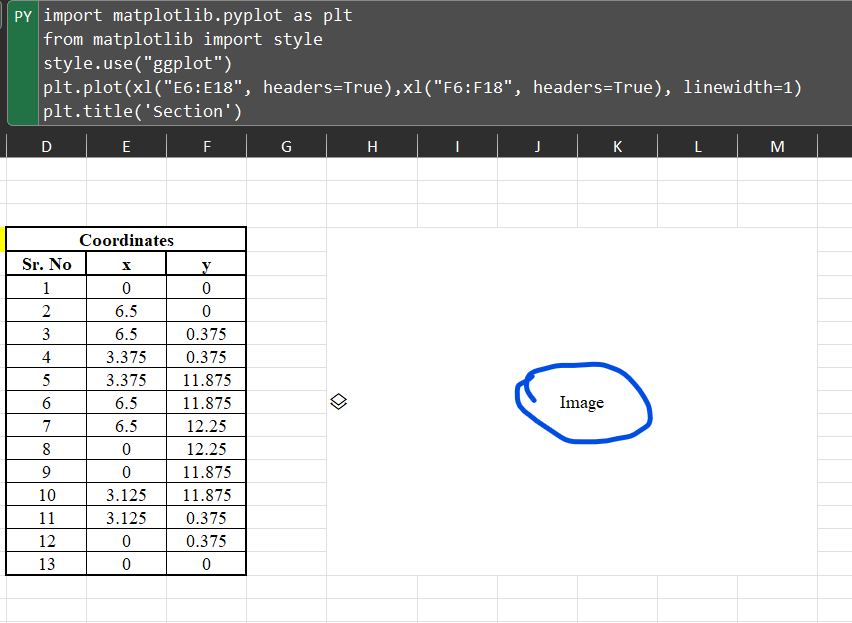Select column header J
The height and width of the screenshot is (623, 852).
point(537,145)
